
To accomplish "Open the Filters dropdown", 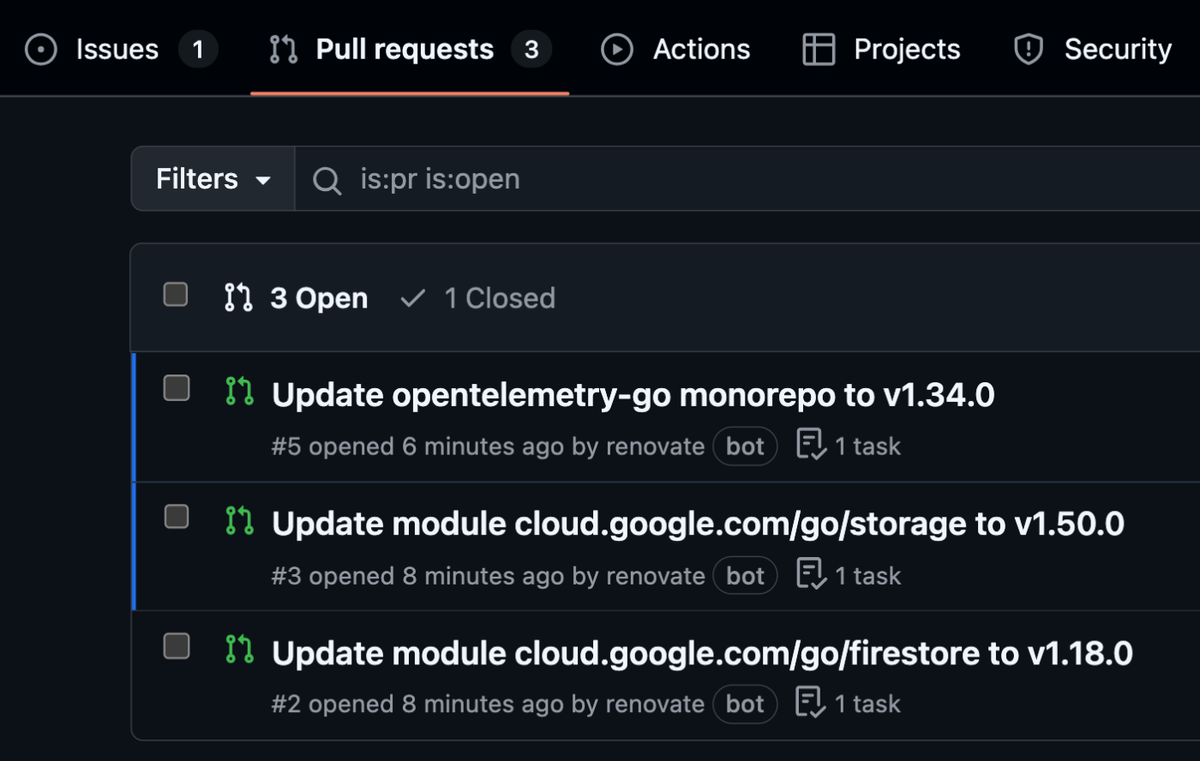I will tap(213, 179).
